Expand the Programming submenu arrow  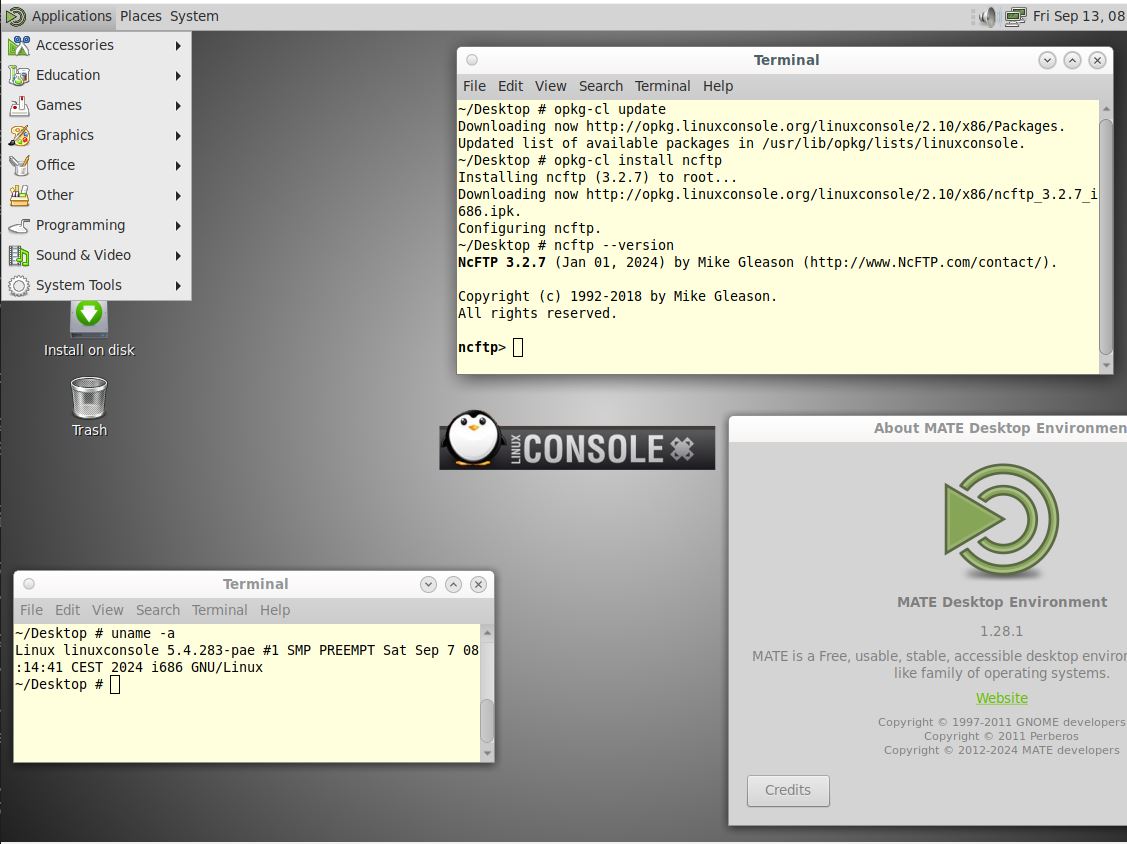pos(178,226)
